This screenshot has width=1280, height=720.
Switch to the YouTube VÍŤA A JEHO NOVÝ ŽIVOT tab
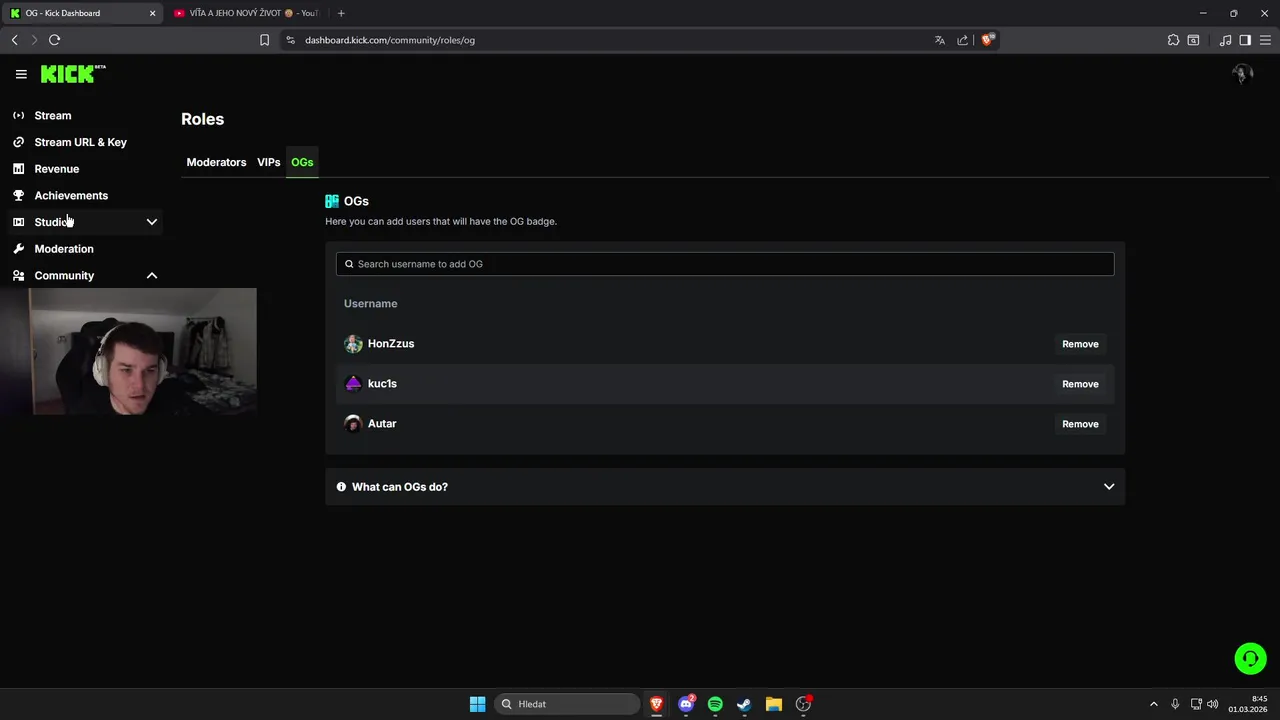246,13
